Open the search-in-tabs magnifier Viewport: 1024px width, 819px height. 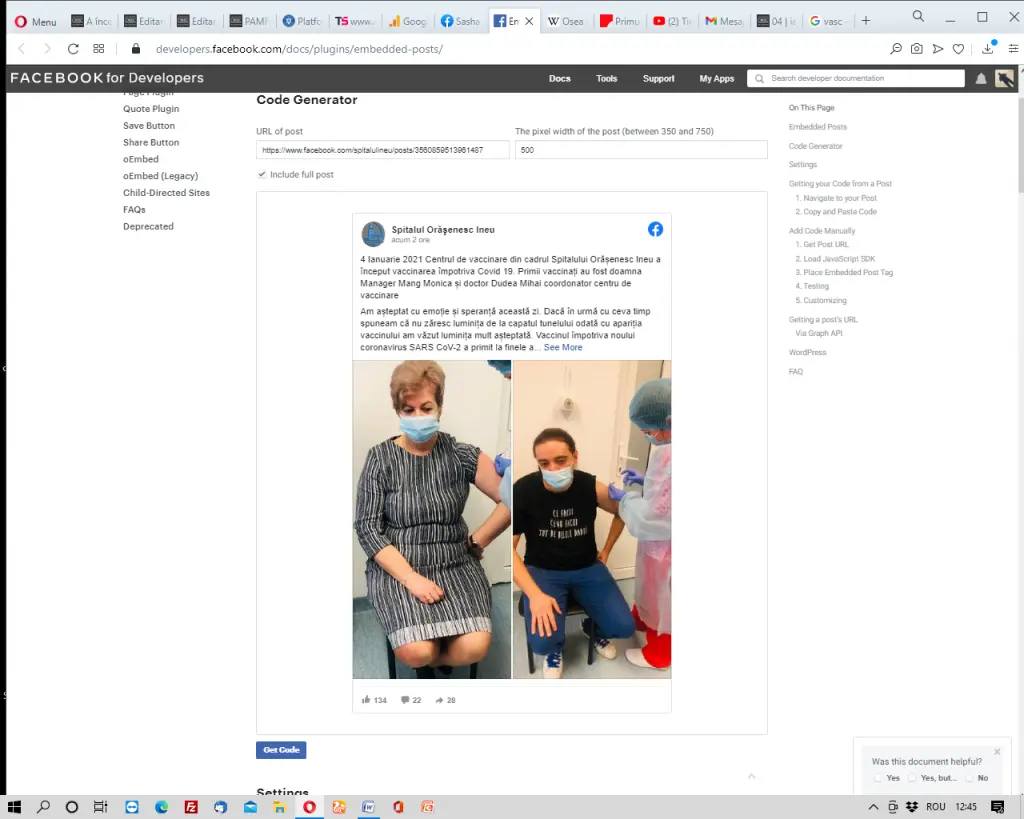point(918,16)
